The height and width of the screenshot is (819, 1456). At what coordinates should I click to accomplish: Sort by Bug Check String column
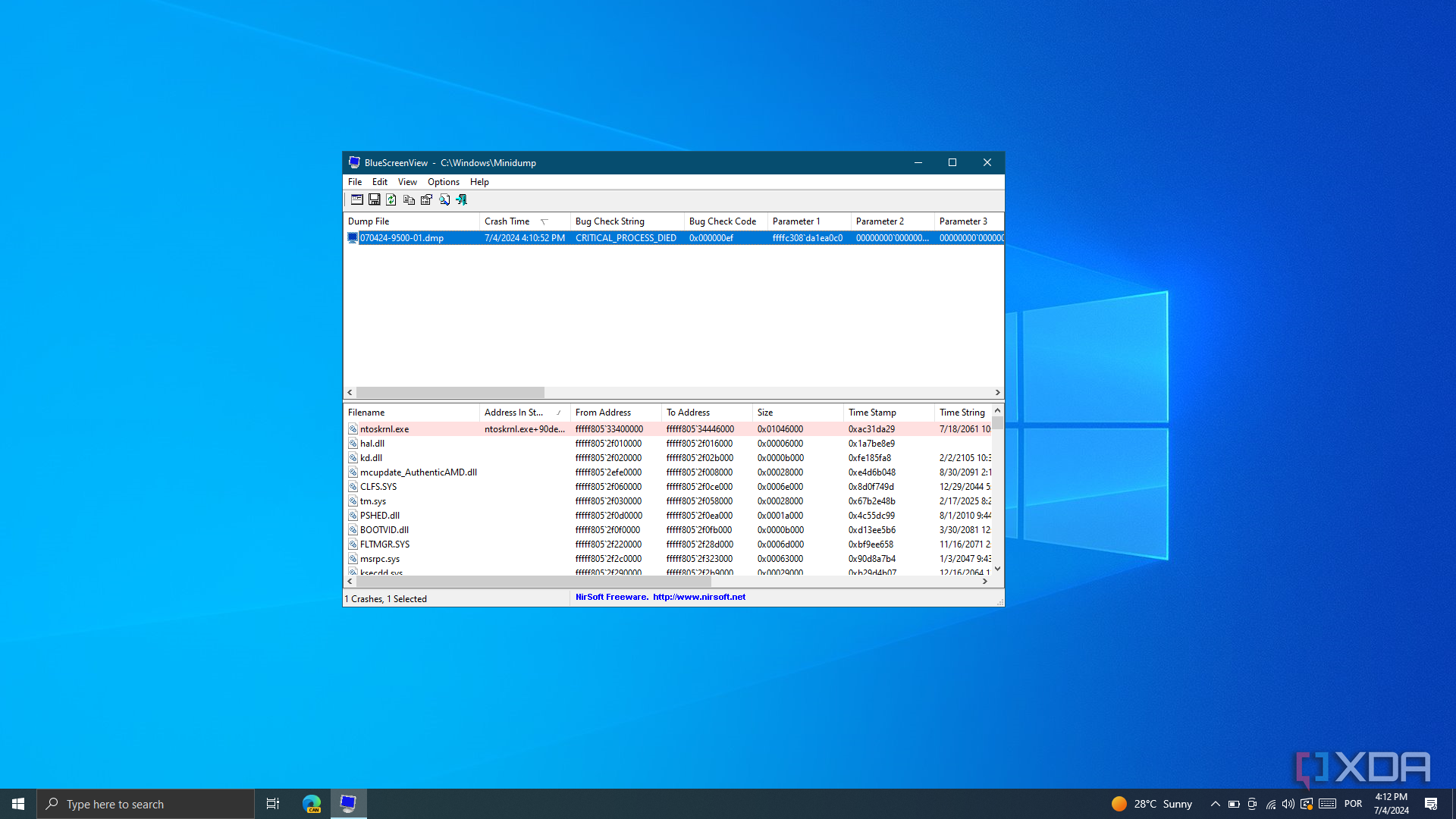[610, 221]
